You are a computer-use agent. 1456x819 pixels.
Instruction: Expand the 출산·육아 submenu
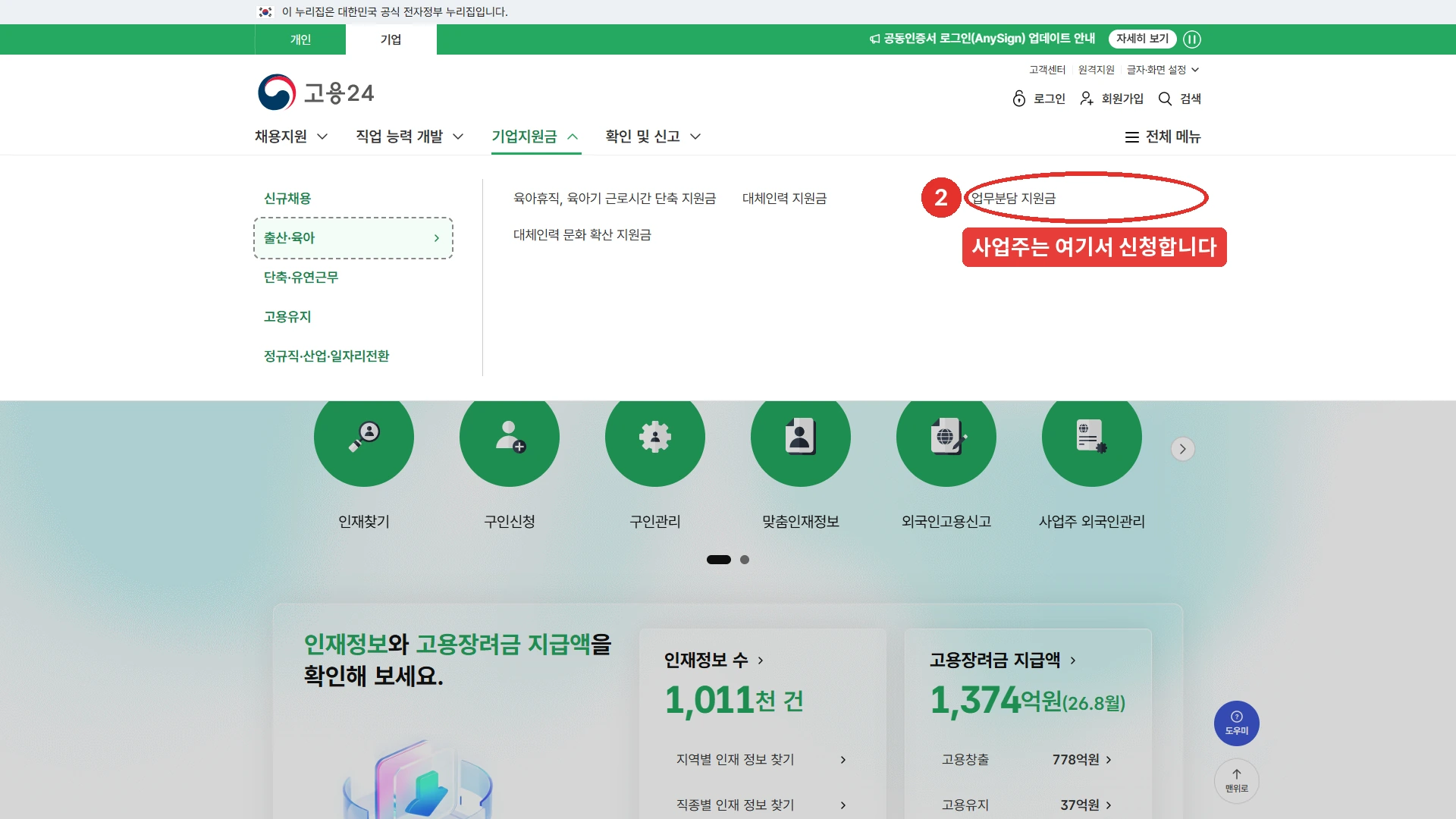353,238
